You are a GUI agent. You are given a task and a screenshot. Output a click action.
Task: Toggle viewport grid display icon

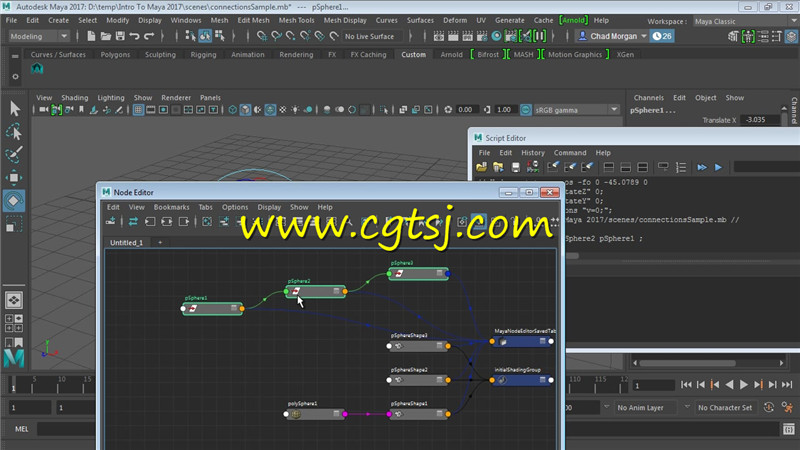[138, 110]
